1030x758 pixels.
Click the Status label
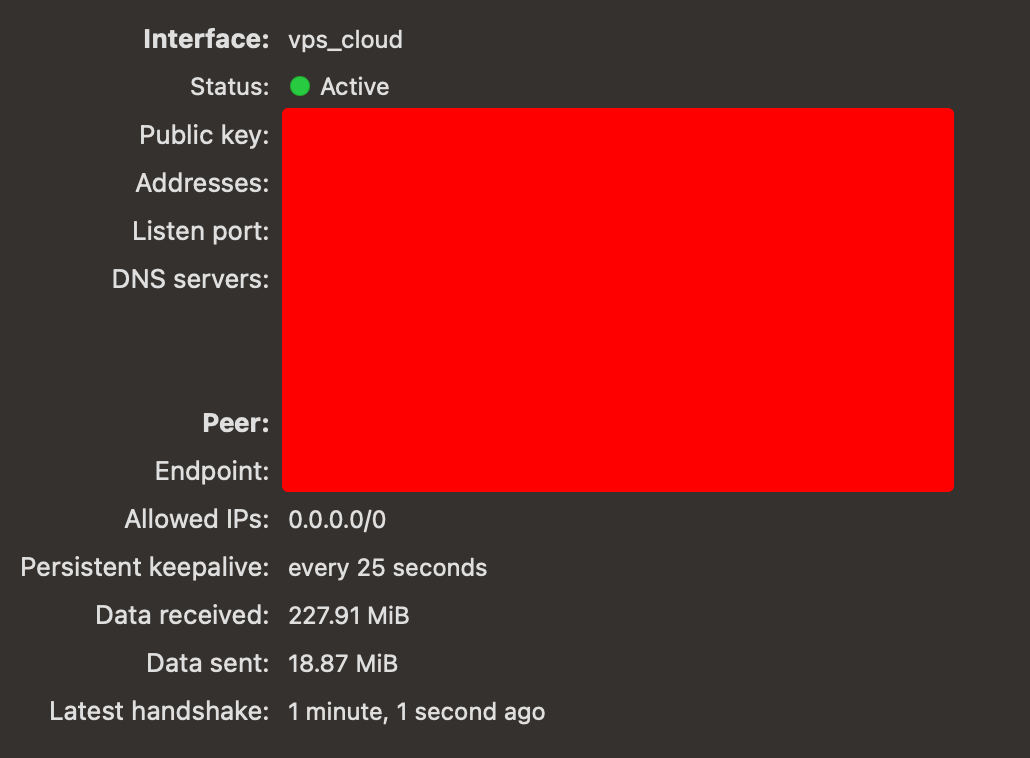click(x=229, y=87)
